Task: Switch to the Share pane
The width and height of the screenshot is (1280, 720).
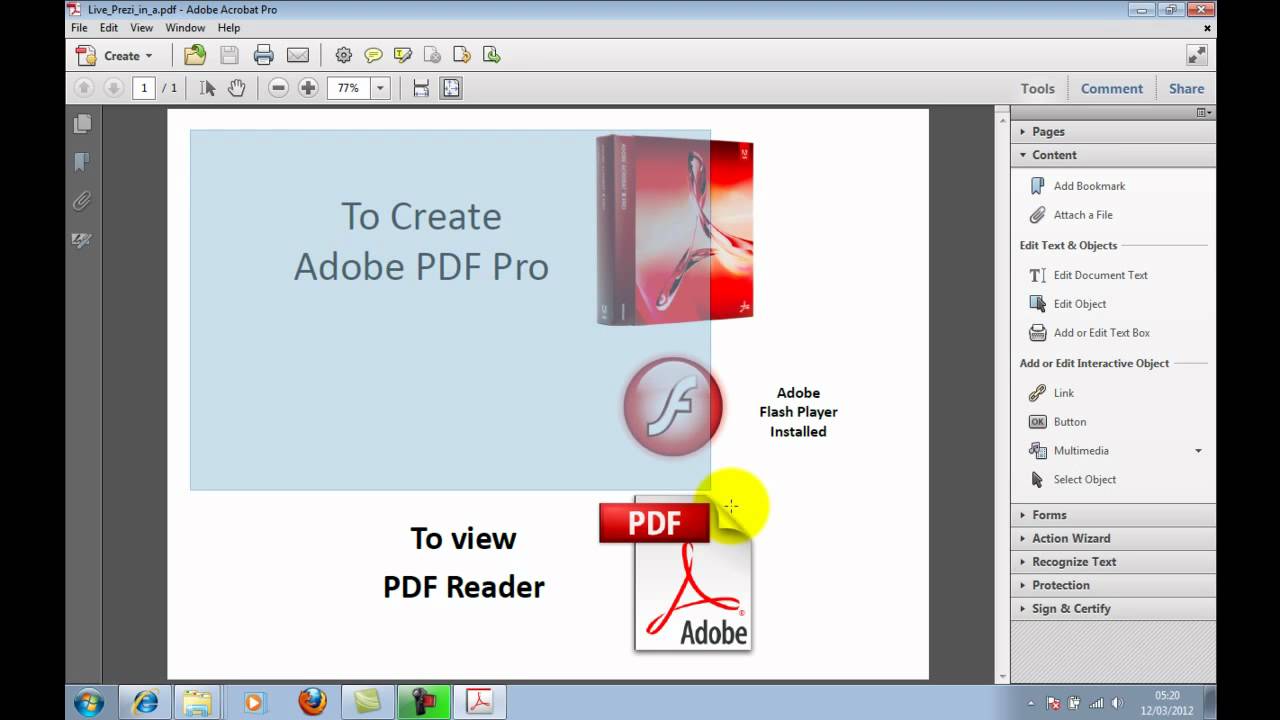Action: point(1186,88)
